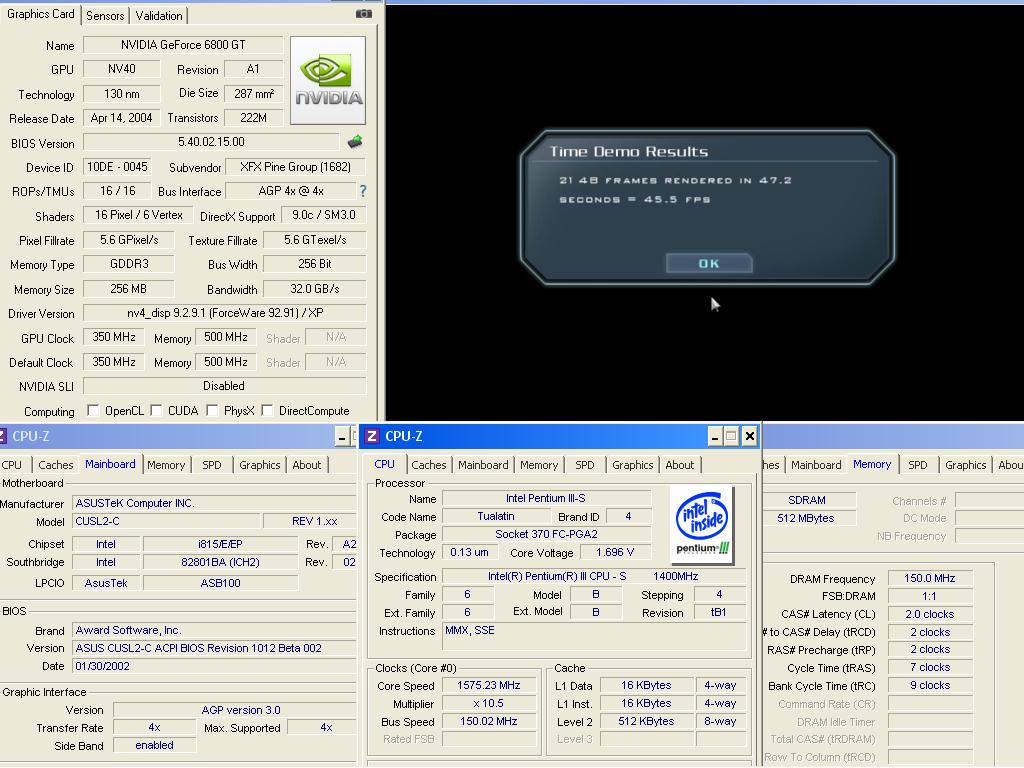The image size is (1024, 768).
Task: Click the GPU Clock 350 MHz field
Action: pos(114,337)
